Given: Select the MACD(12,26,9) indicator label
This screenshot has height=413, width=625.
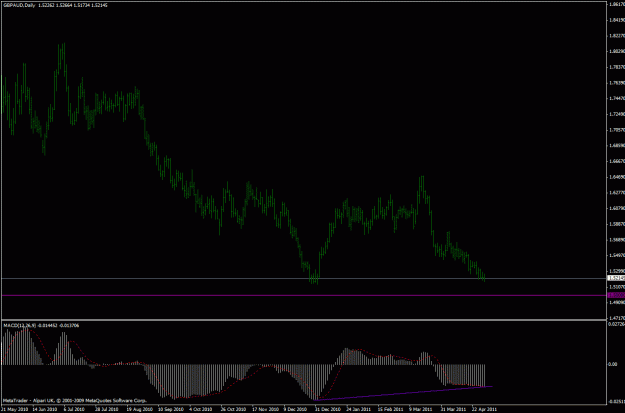Looking at the screenshot, I should (20, 325).
